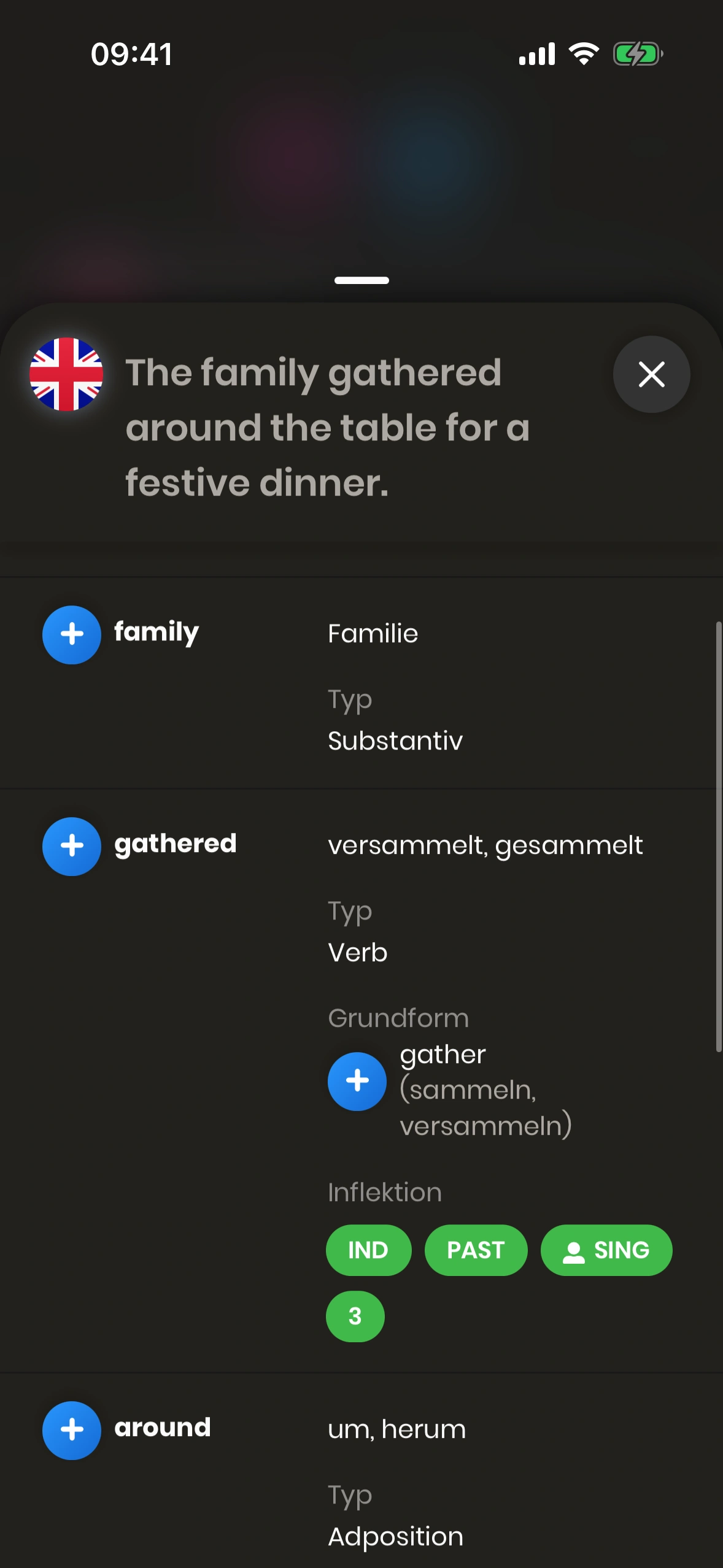Tap the person '3' tag
The height and width of the screenshot is (1568, 723).
[355, 1316]
